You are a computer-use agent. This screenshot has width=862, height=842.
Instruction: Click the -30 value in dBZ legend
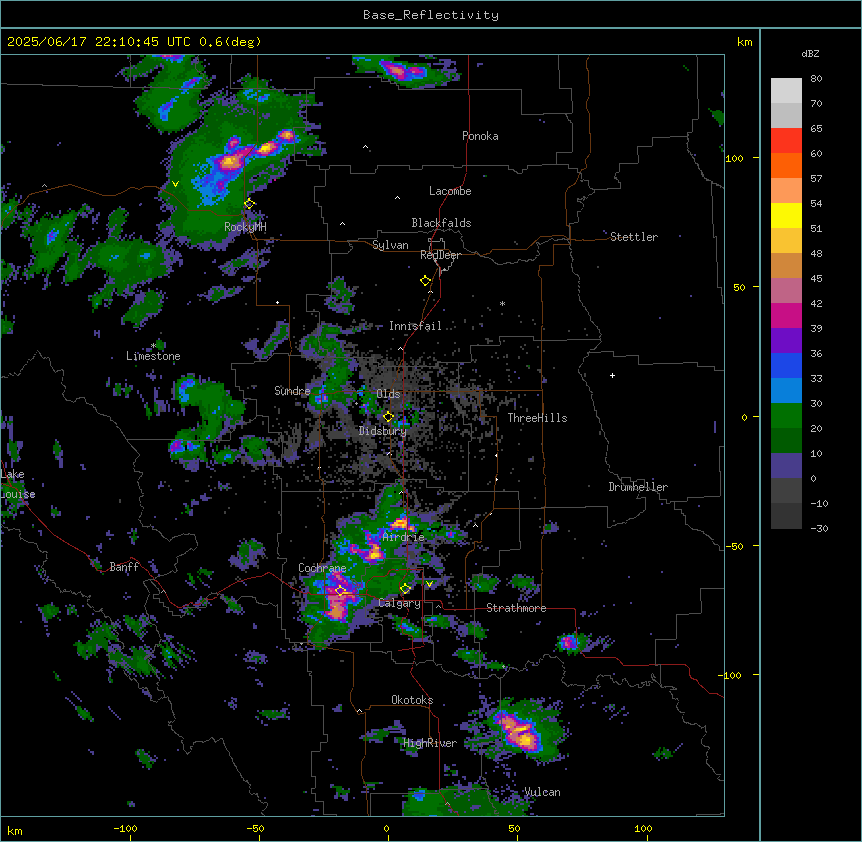819,528
